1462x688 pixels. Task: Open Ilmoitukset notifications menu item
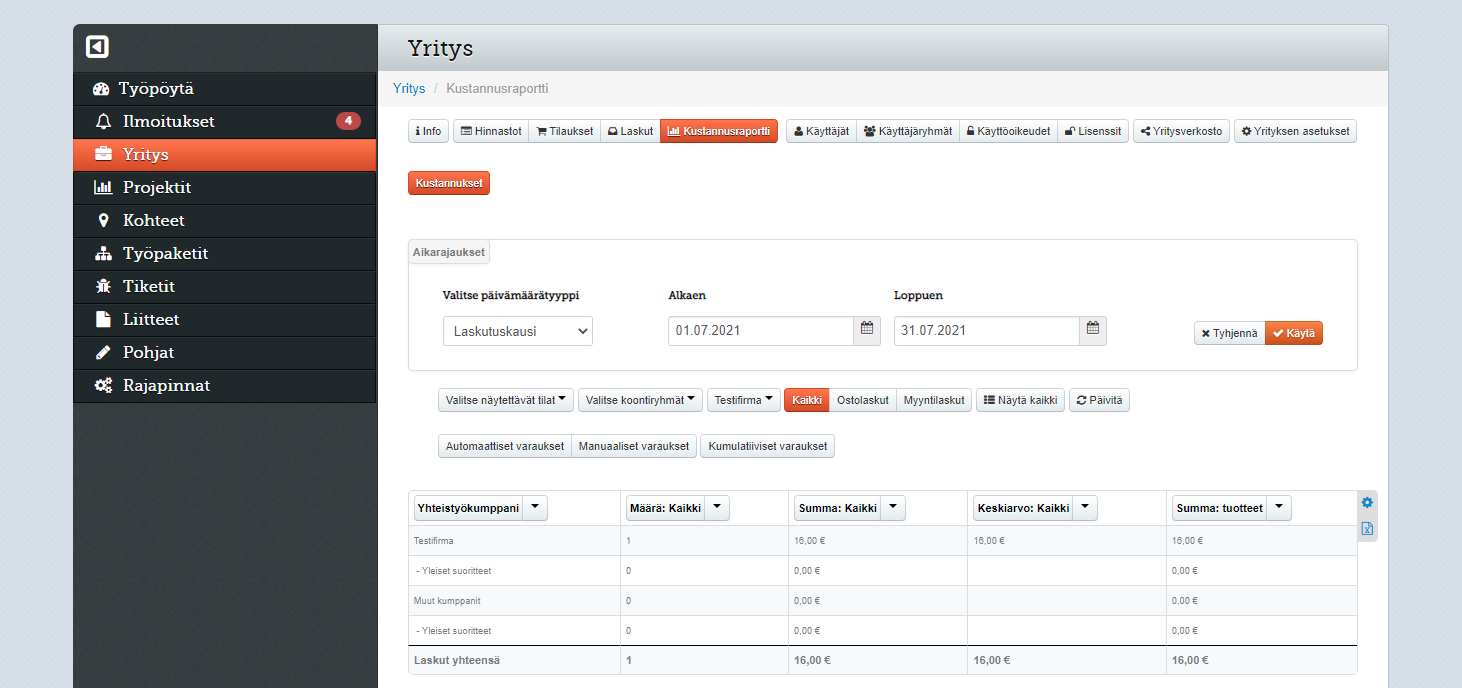[x=225, y=122]
